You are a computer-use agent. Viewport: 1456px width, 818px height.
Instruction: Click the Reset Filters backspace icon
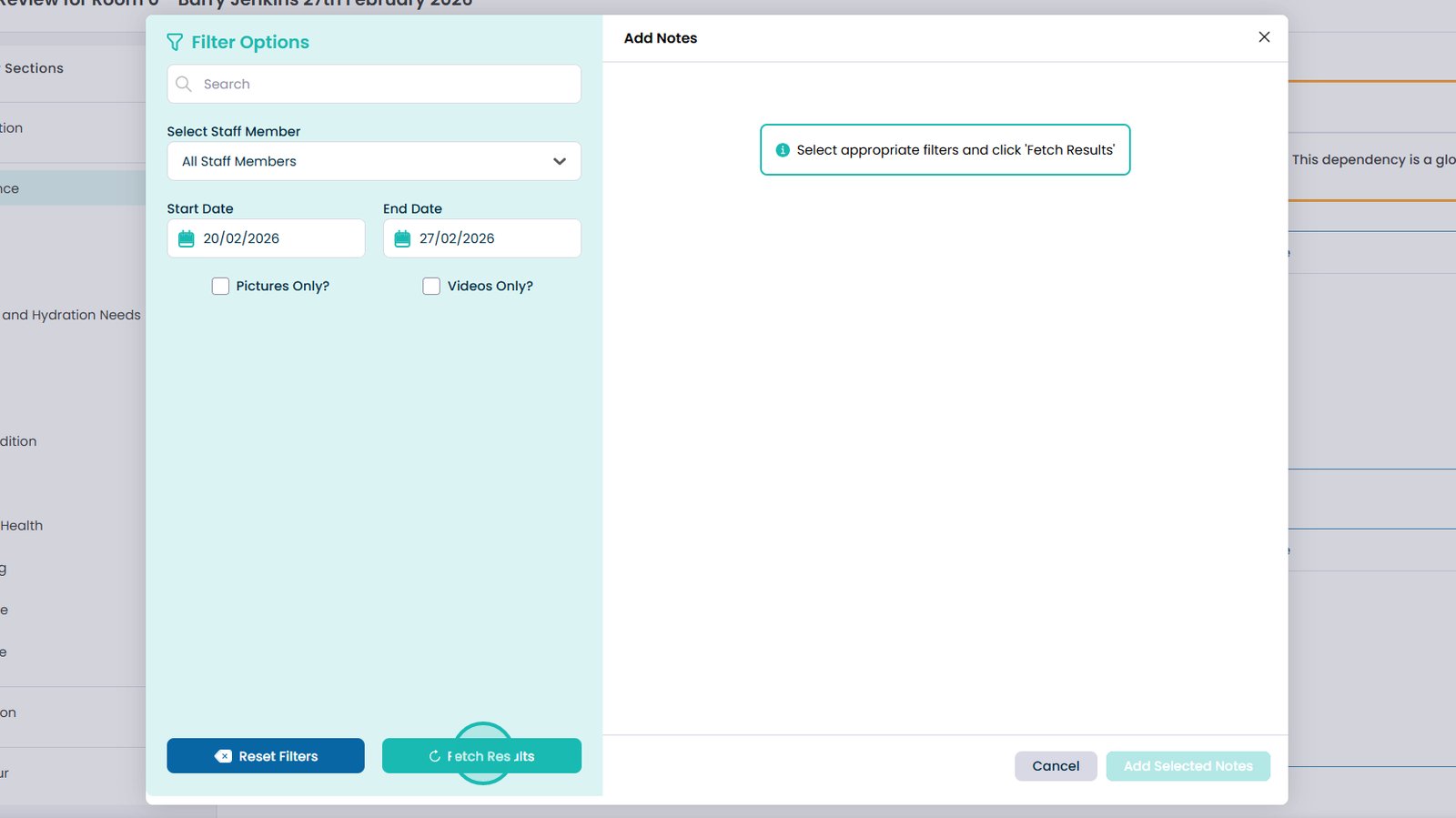[x=223, y=756]
